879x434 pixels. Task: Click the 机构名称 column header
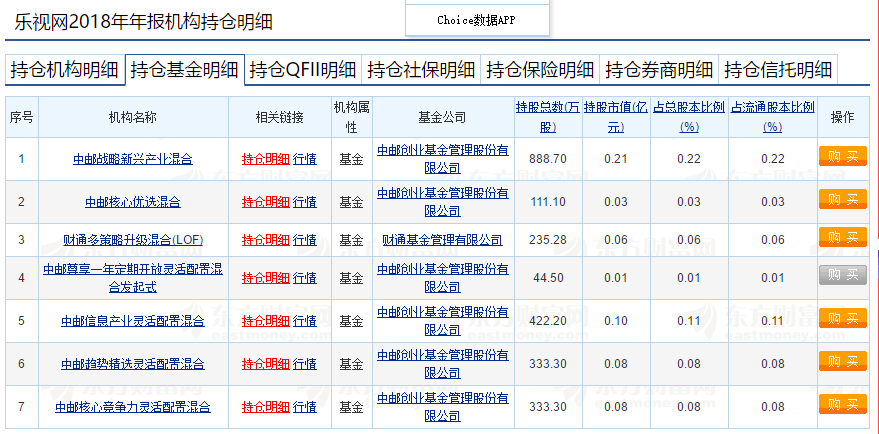(x=133, y=117)
